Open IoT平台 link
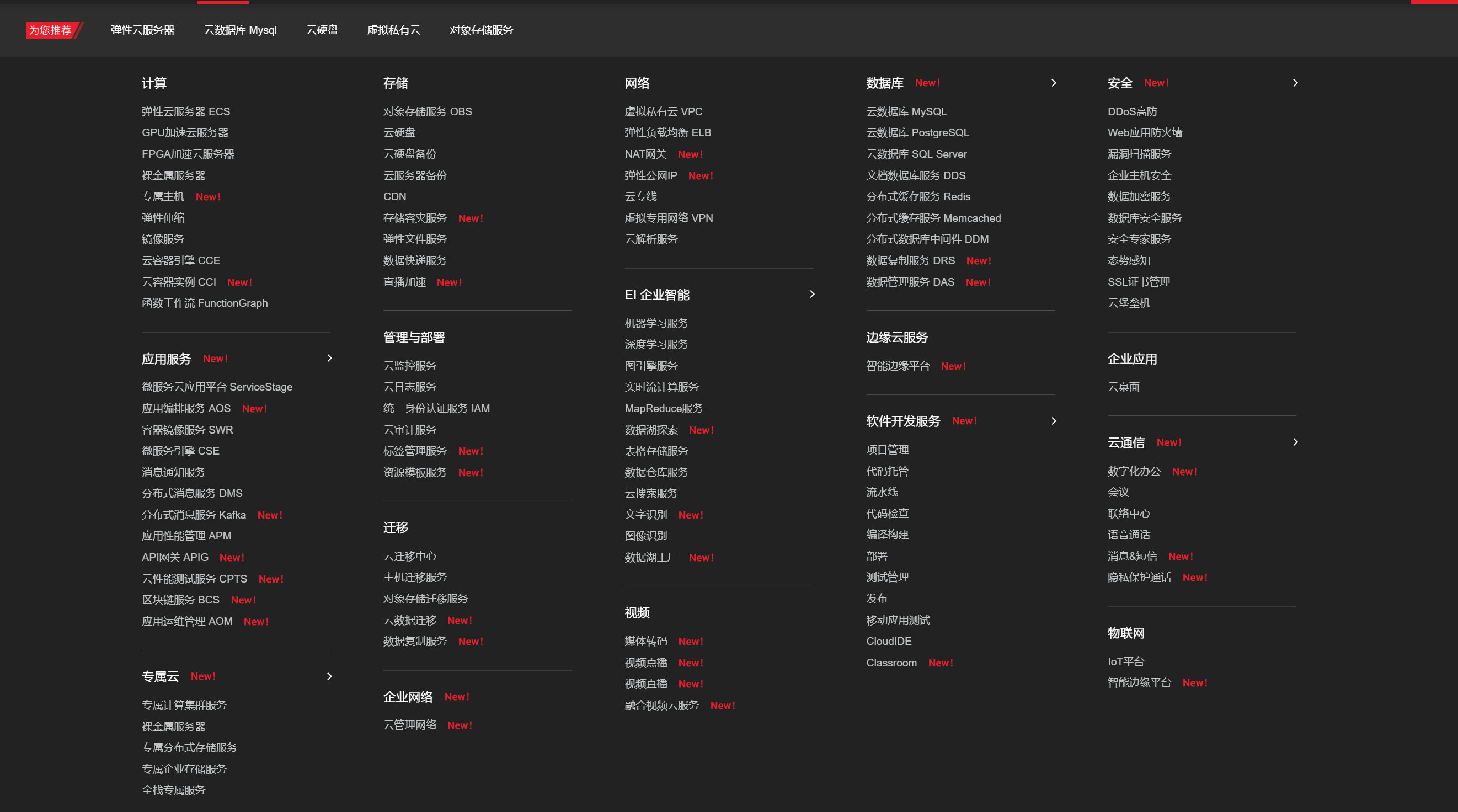 (x=1126, y=661)
